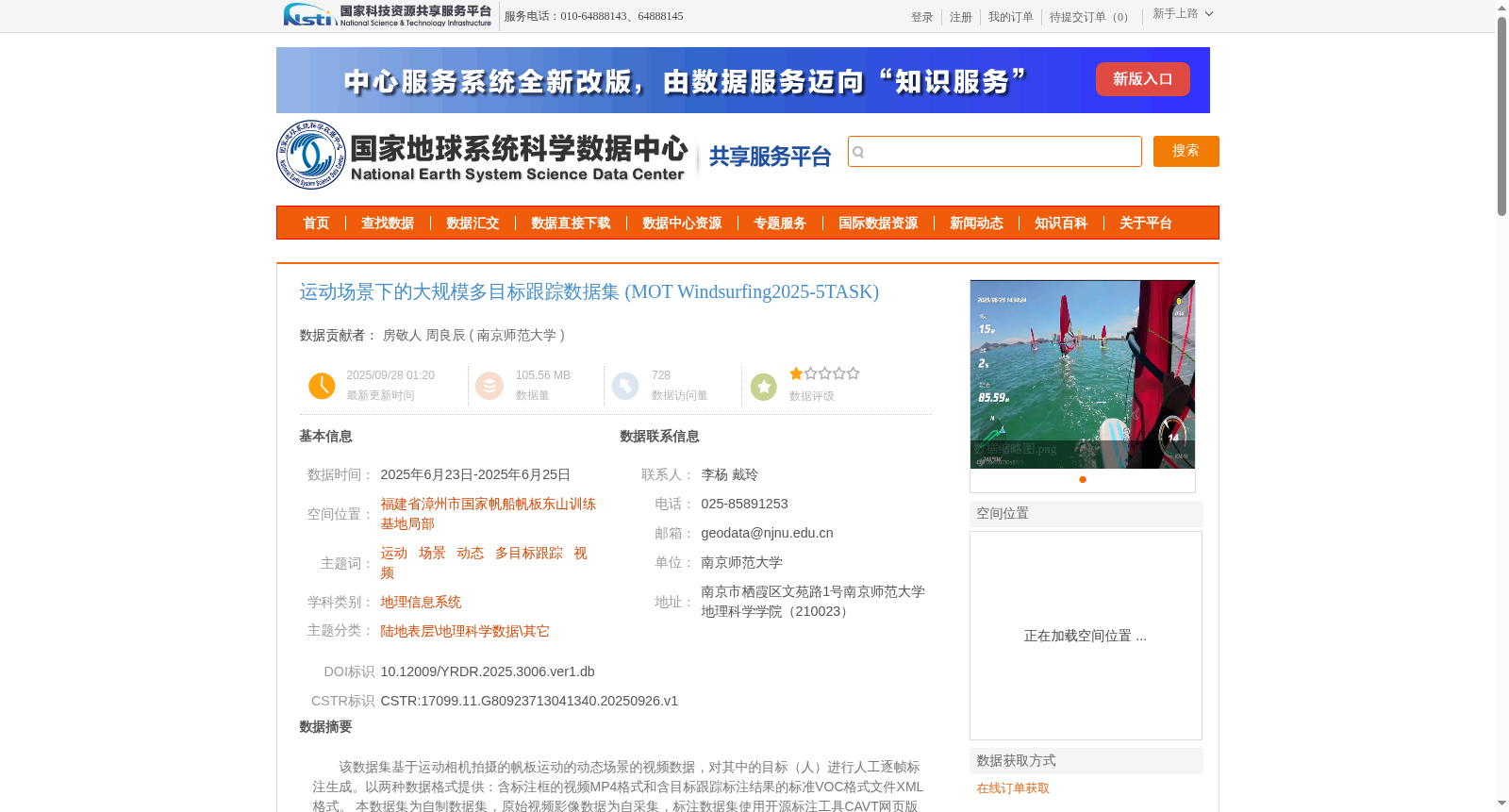The image size is (1509, 812).
Task: Click the scrollbar up arrow
Action: [x=1501, y=8]
